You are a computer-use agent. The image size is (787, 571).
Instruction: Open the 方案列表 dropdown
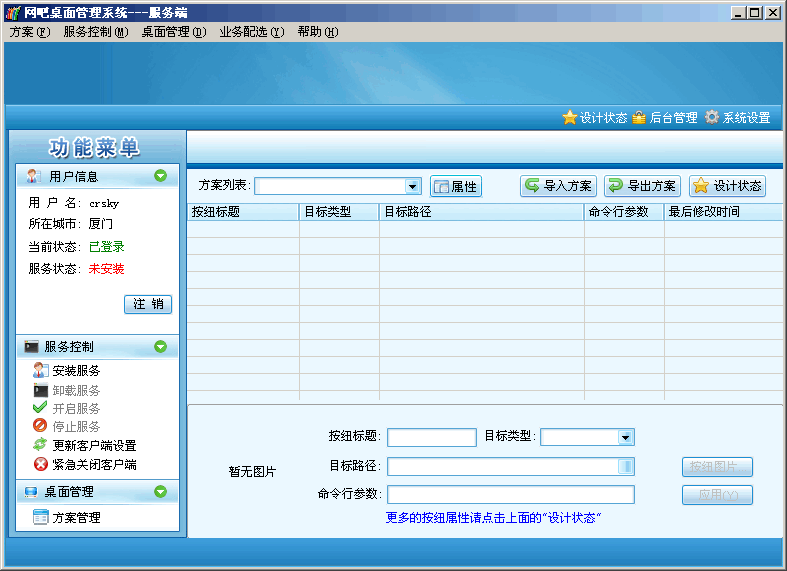(413, 186)
